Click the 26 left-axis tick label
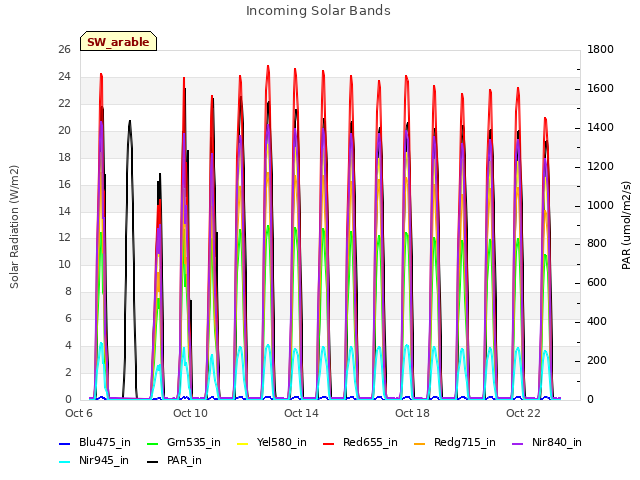Viewport: 640px width, 480px height. pyautogui.click(x=64, y=49)
